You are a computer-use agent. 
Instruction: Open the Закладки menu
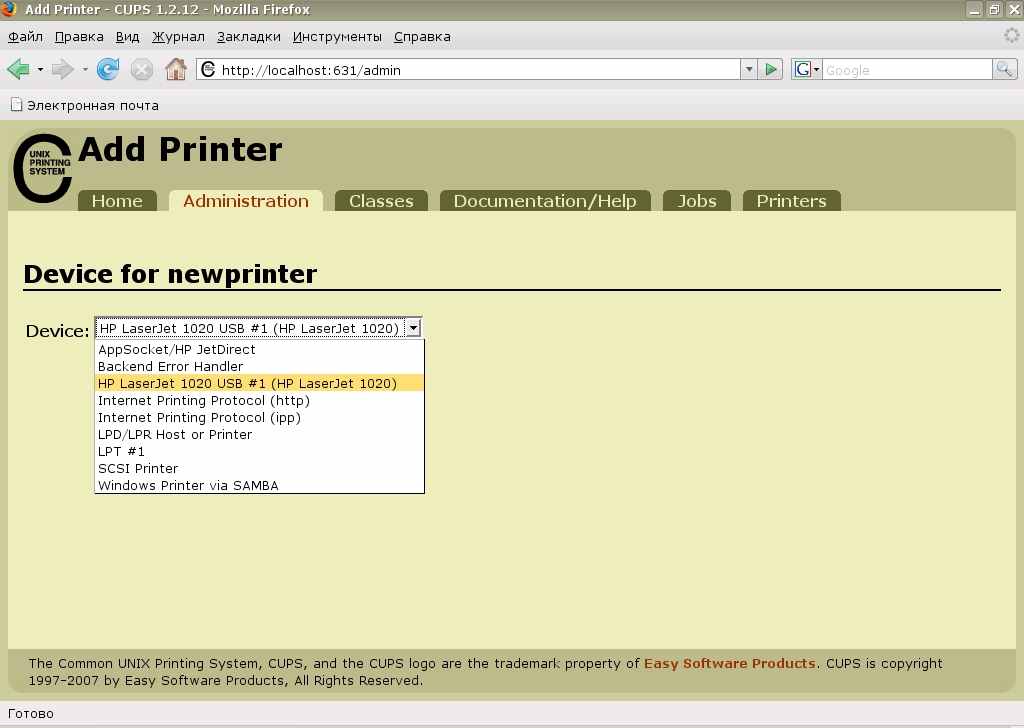click(249, 37)
